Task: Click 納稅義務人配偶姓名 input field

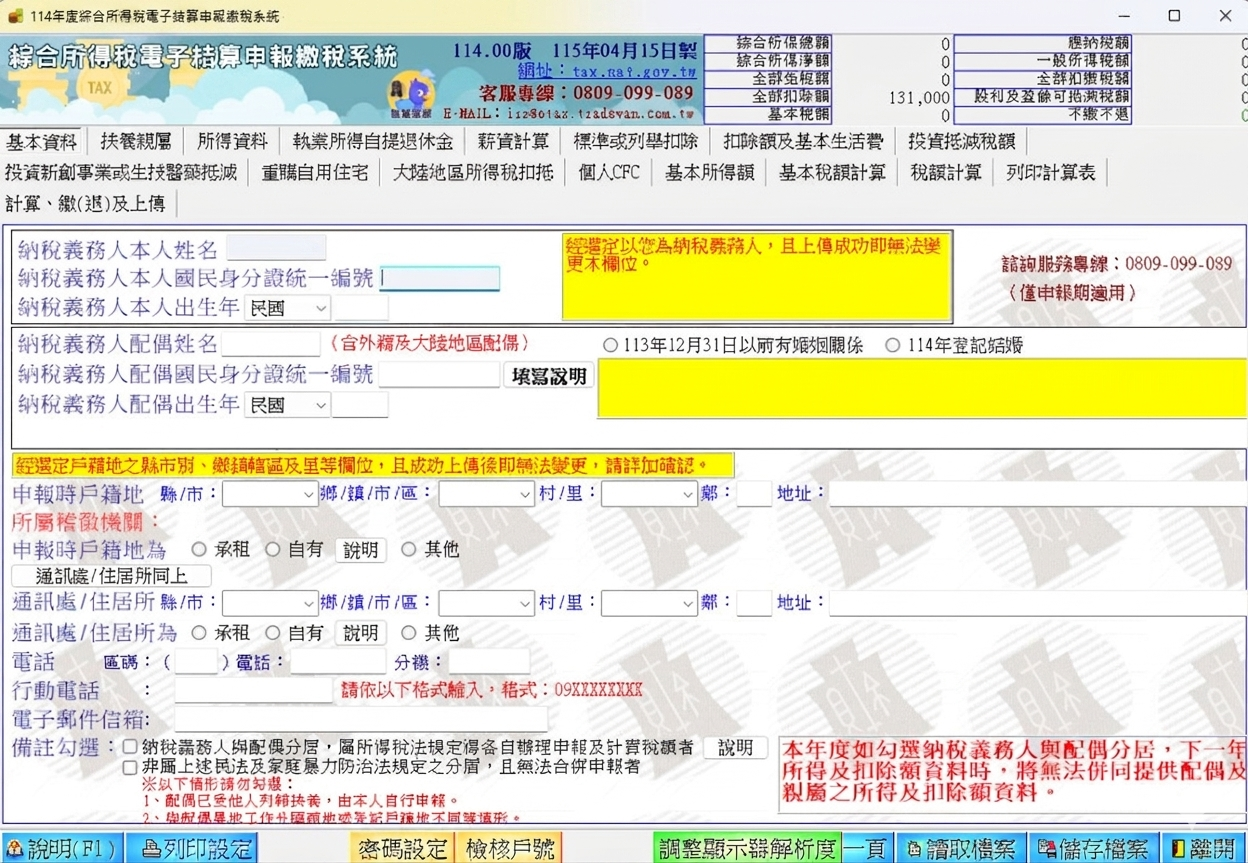Action: 270,345
